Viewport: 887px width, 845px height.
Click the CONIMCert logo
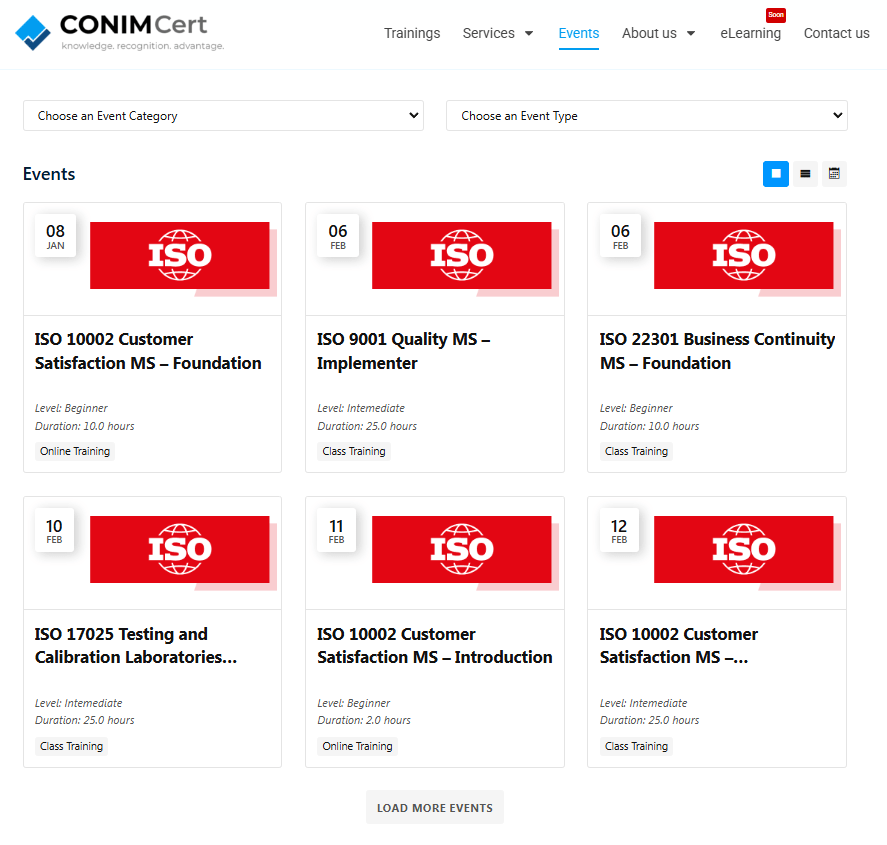(119, 32)
